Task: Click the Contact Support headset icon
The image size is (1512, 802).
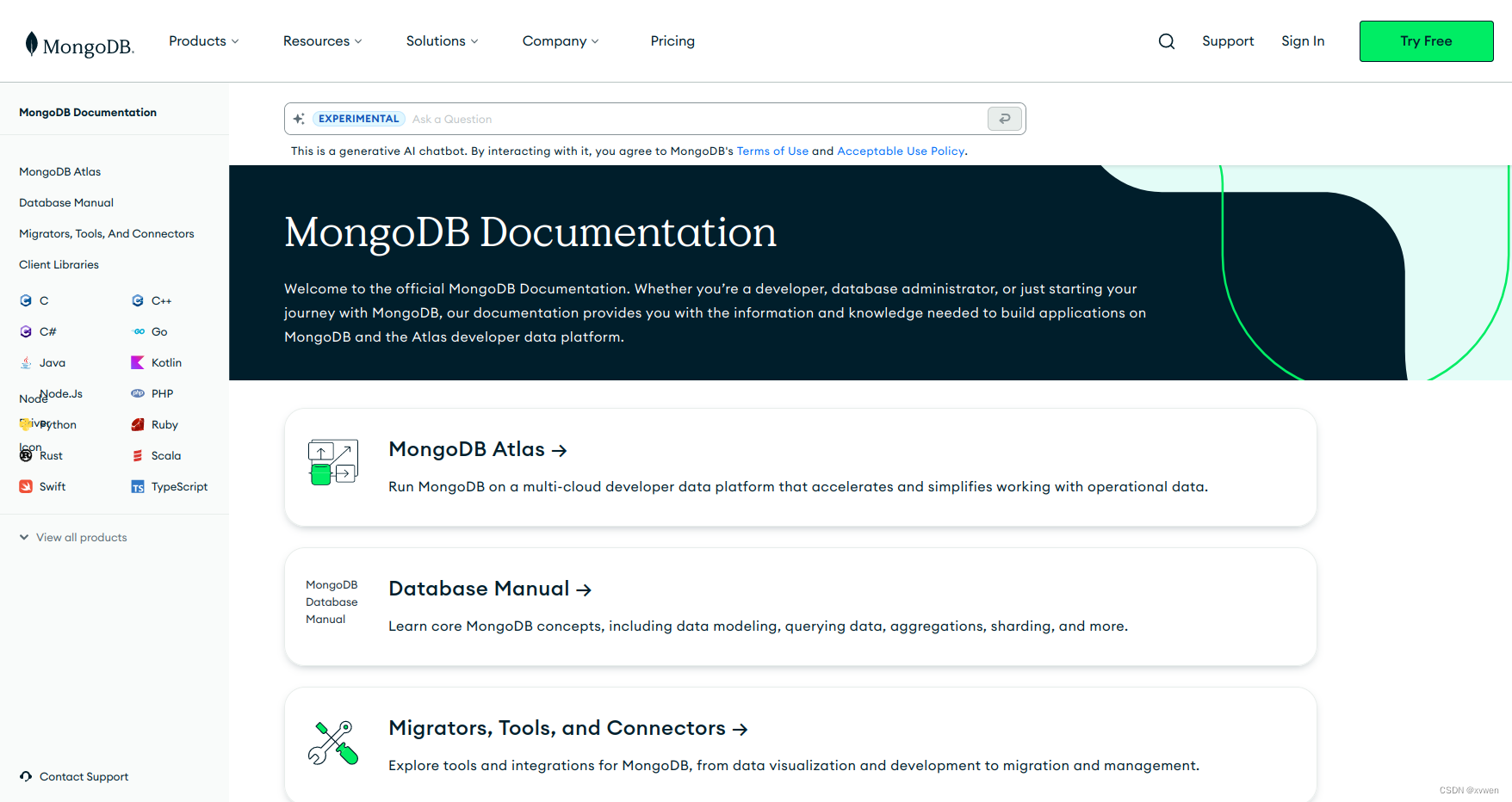Action: [x=26, y=776]
